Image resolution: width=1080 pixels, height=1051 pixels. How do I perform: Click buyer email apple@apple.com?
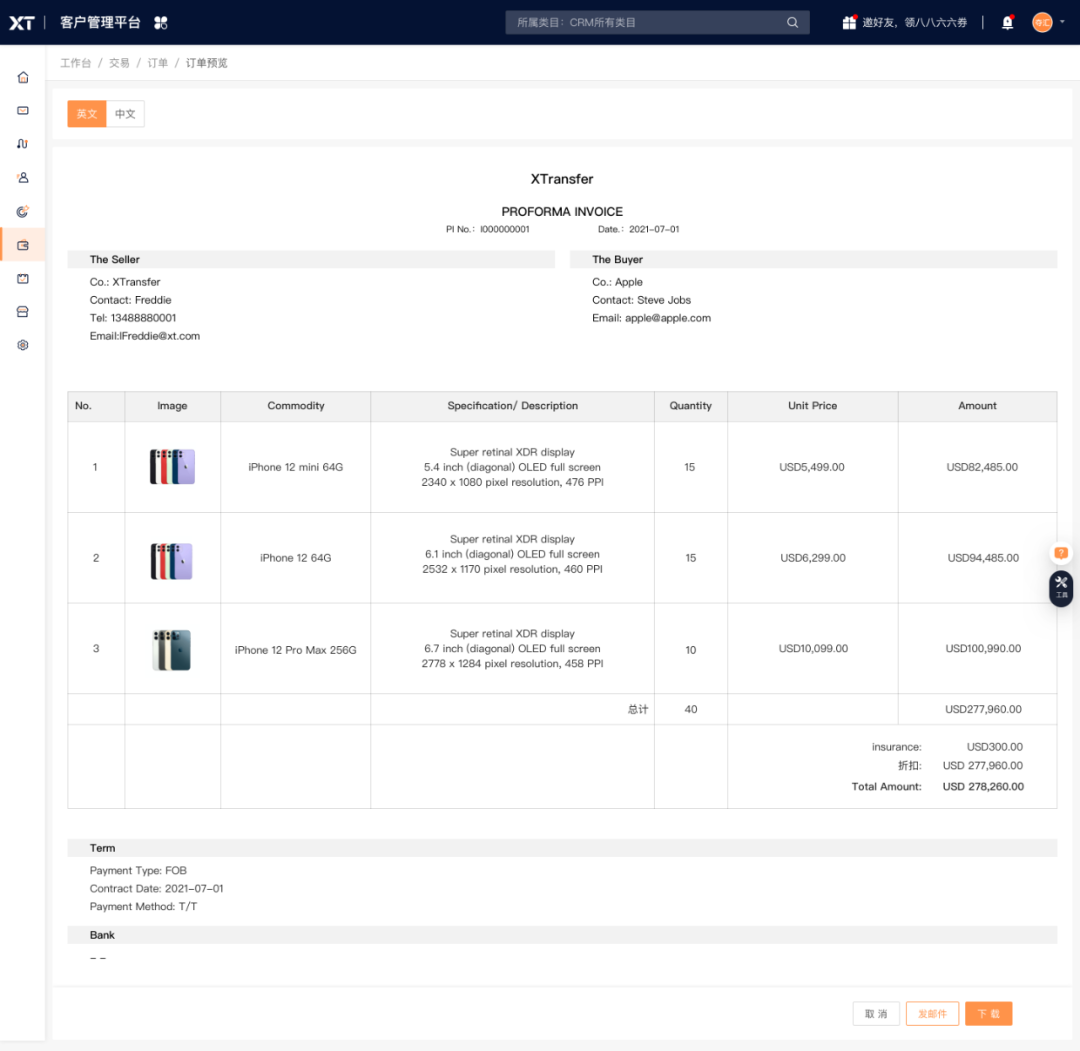point(667,318)
